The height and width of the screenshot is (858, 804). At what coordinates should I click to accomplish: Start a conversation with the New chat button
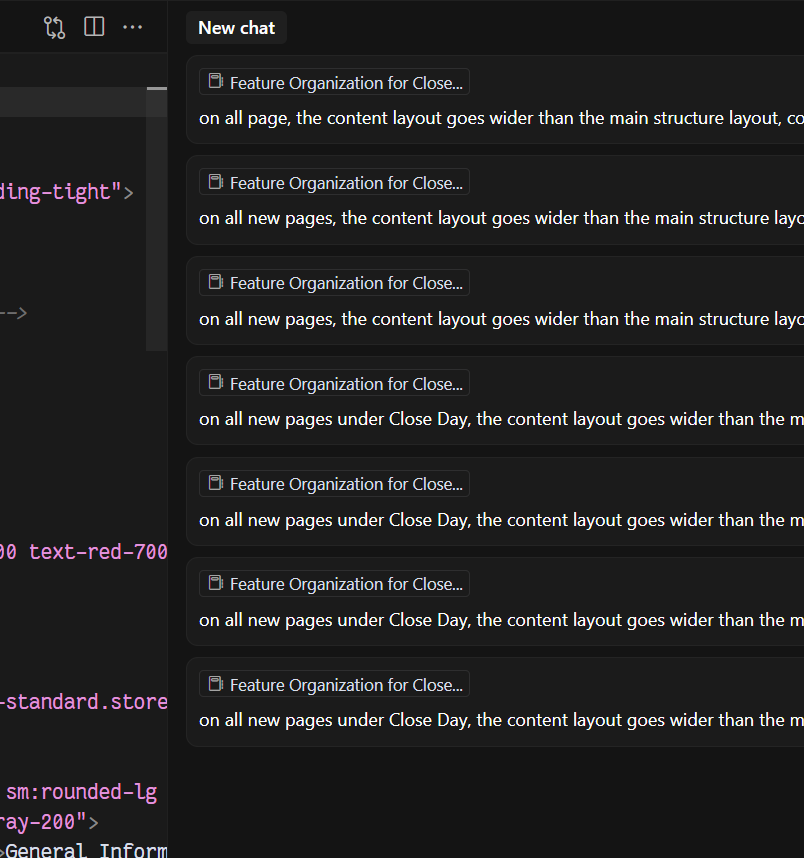click(236, 28)
